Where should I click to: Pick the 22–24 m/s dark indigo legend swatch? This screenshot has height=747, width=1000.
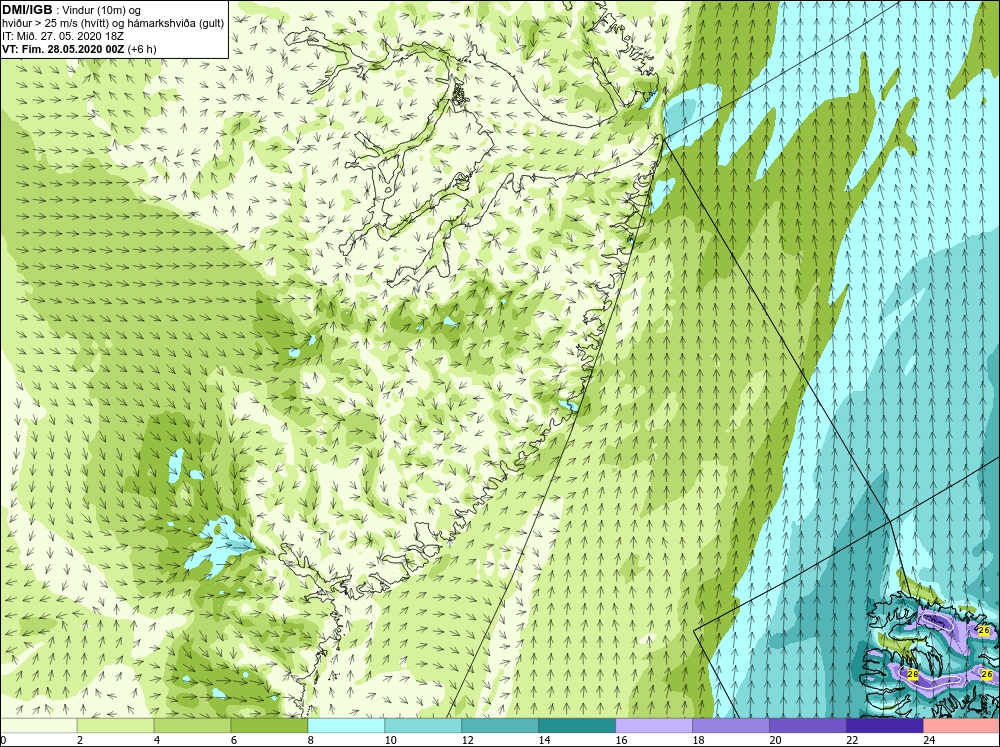(x=885, y=725)
